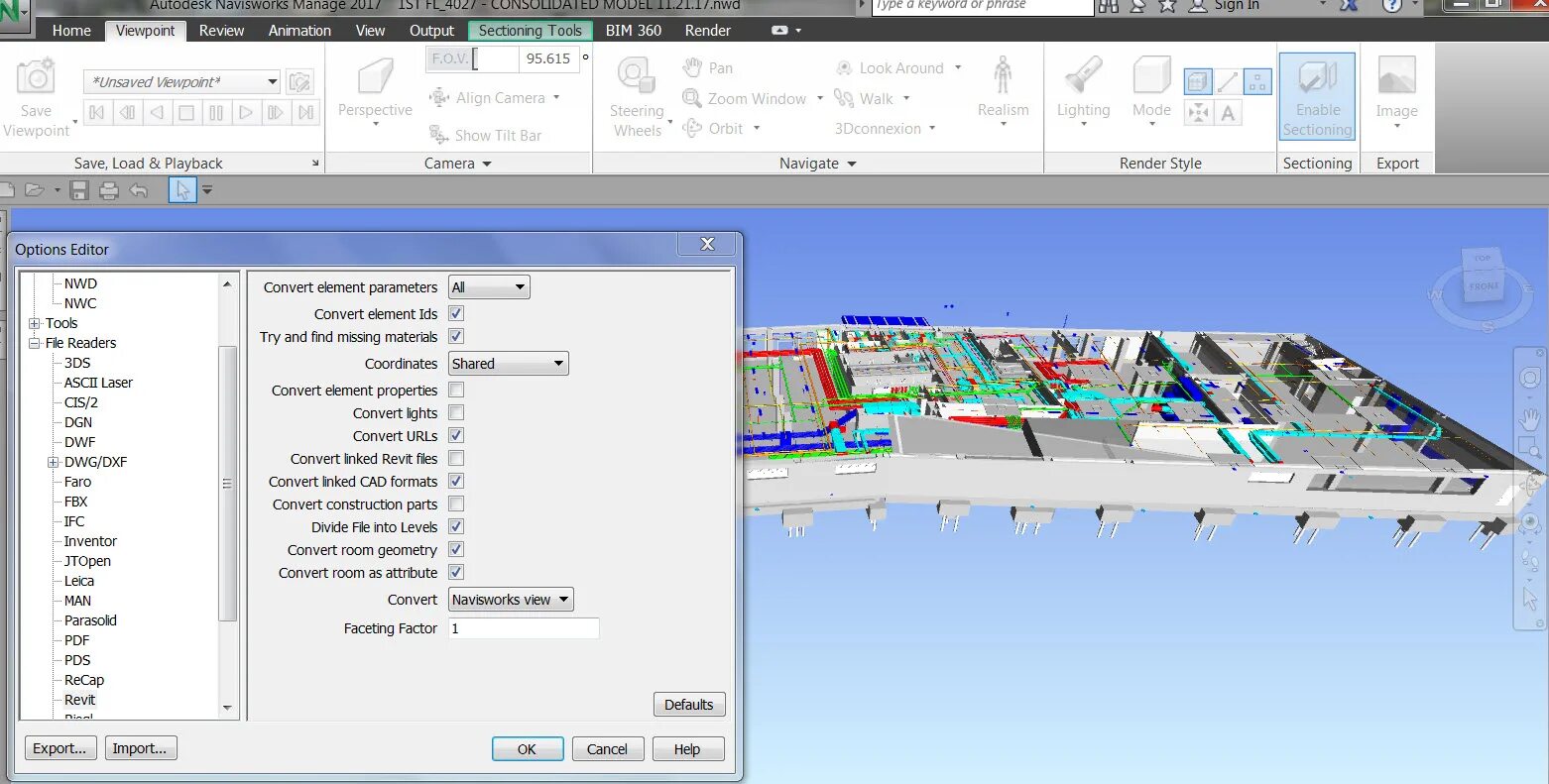The width and height of the screenshot is (1549, 784).
Task: Export the viewpoint as Image
Action: pos(1396,91)
